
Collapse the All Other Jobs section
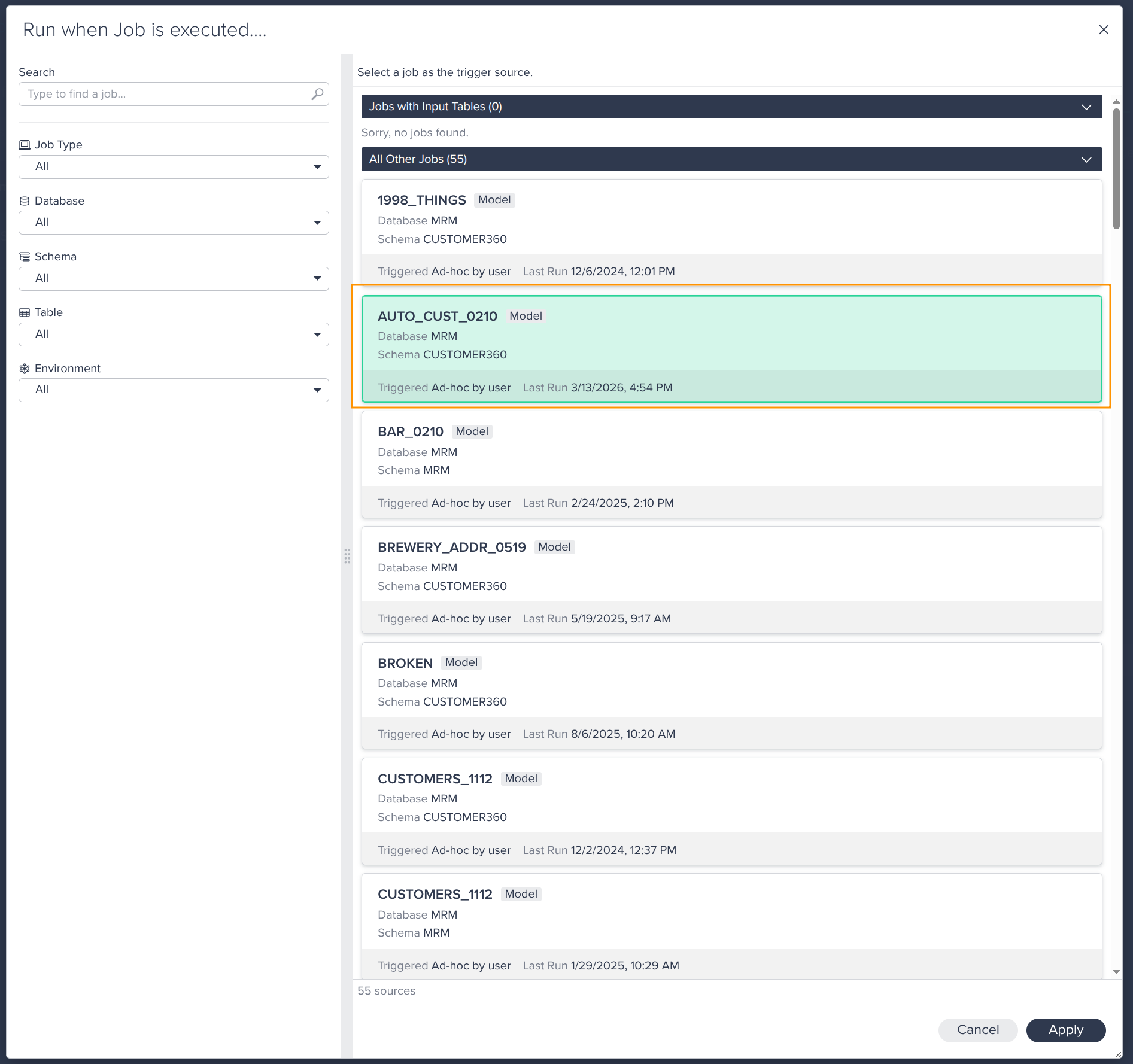click(1086, 159)
